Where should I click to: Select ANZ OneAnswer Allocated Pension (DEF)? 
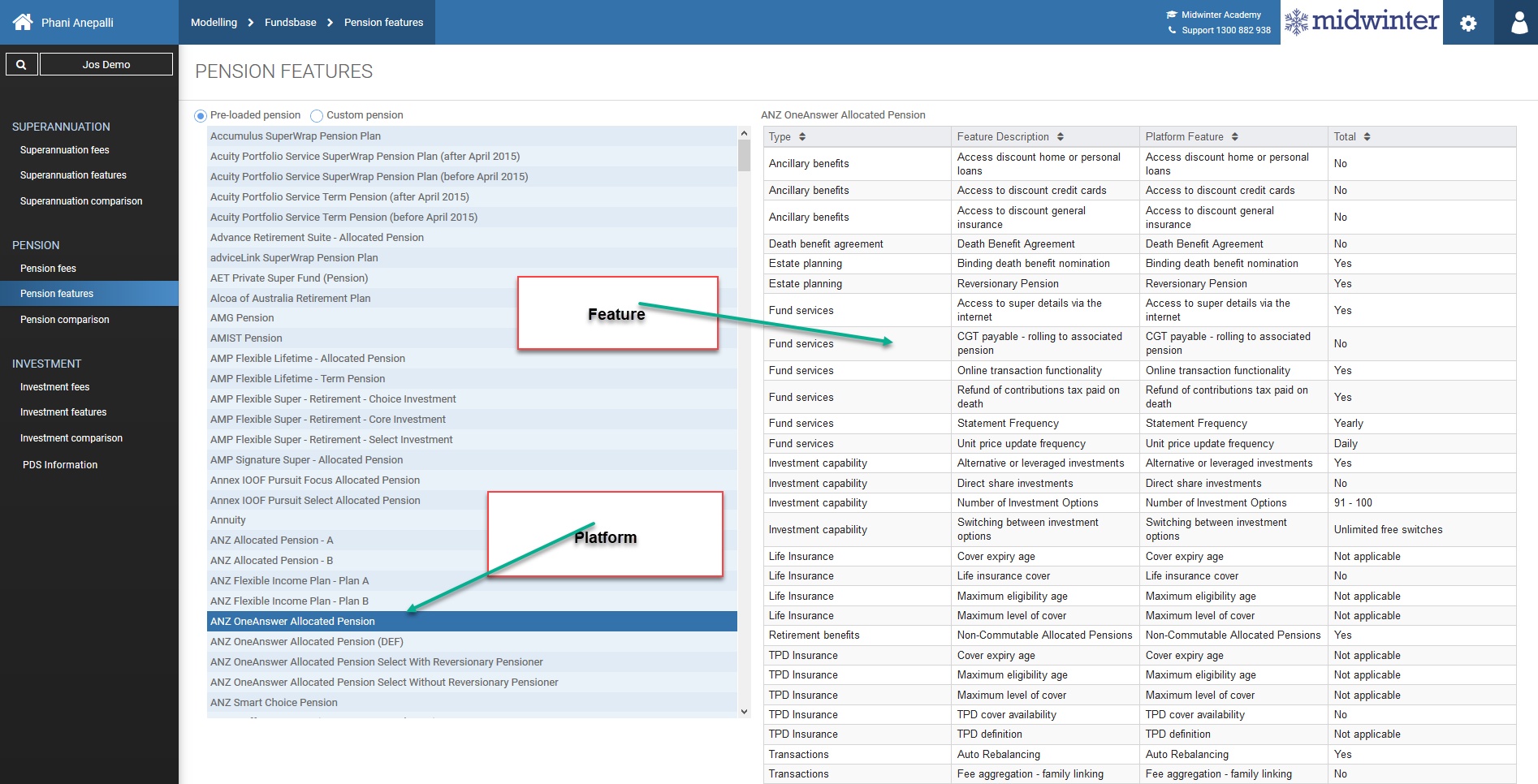472,642
